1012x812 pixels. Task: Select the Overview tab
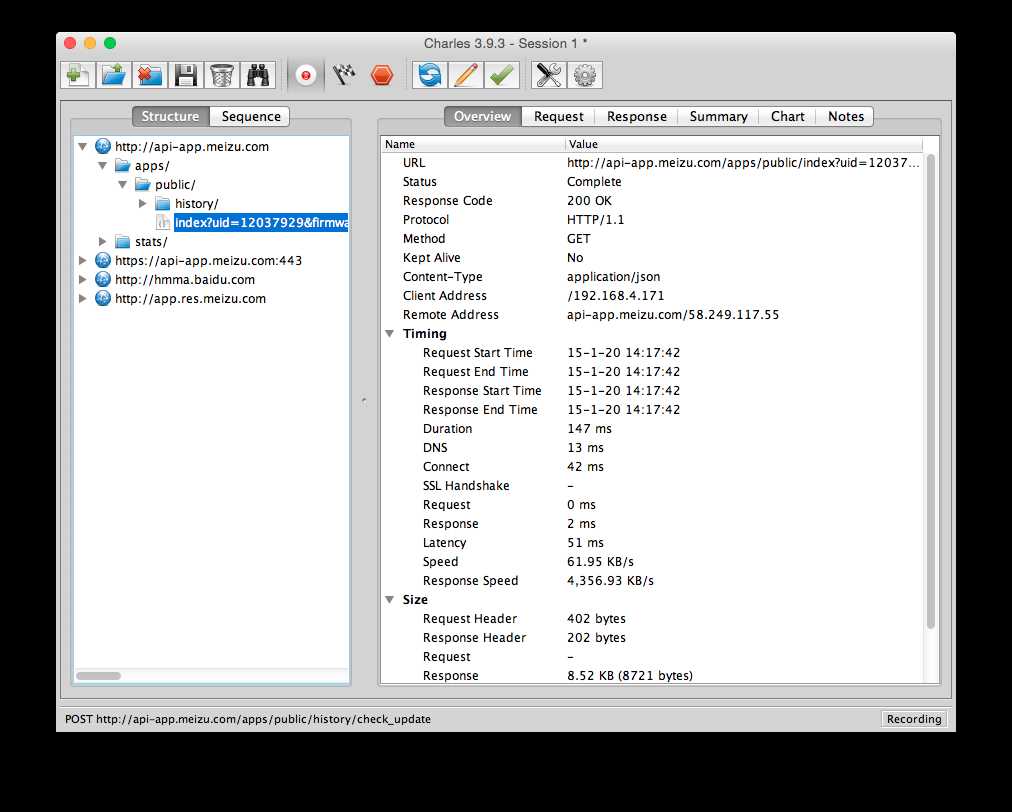[x=482, y=116]
